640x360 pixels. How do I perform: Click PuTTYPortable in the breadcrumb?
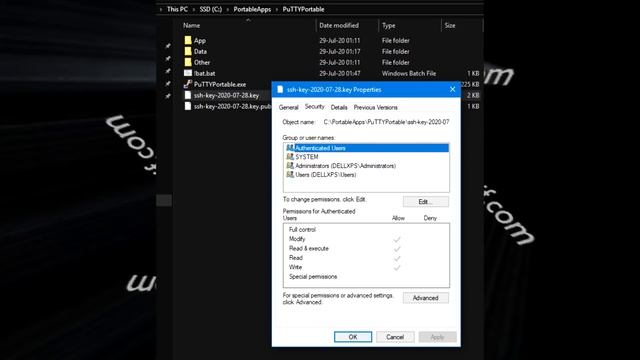[303, 9]
